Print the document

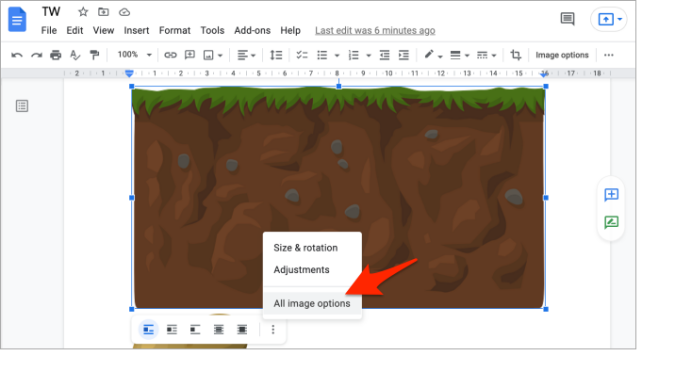coord(56,55)
